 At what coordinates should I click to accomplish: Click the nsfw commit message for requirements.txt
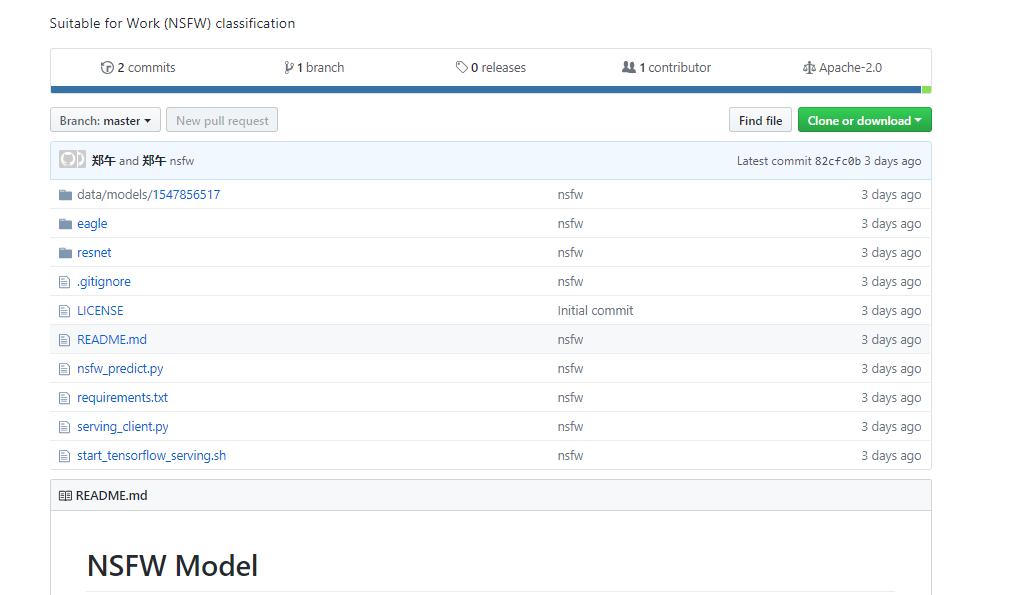coord(571,398)
